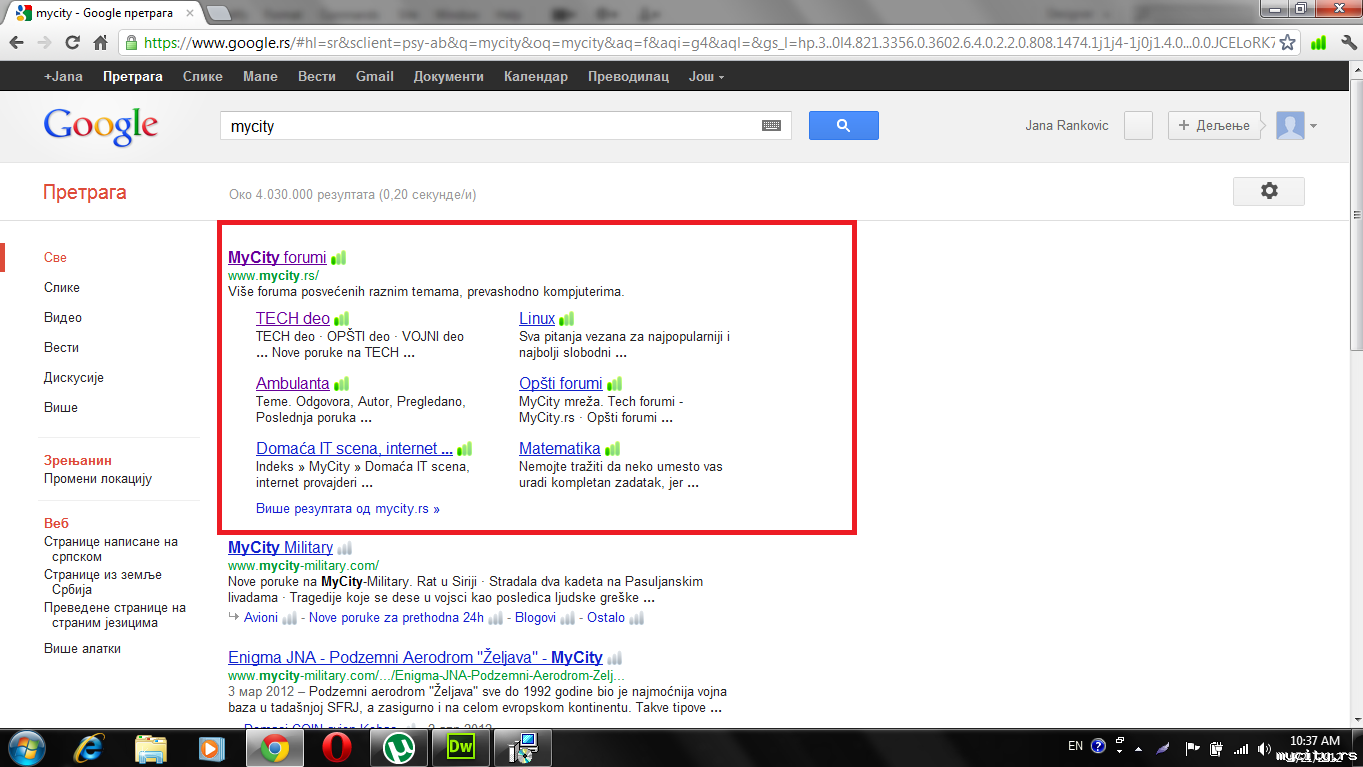Open the Још dropdown in the top bar

pyautogui.click(x=706, y=77)
